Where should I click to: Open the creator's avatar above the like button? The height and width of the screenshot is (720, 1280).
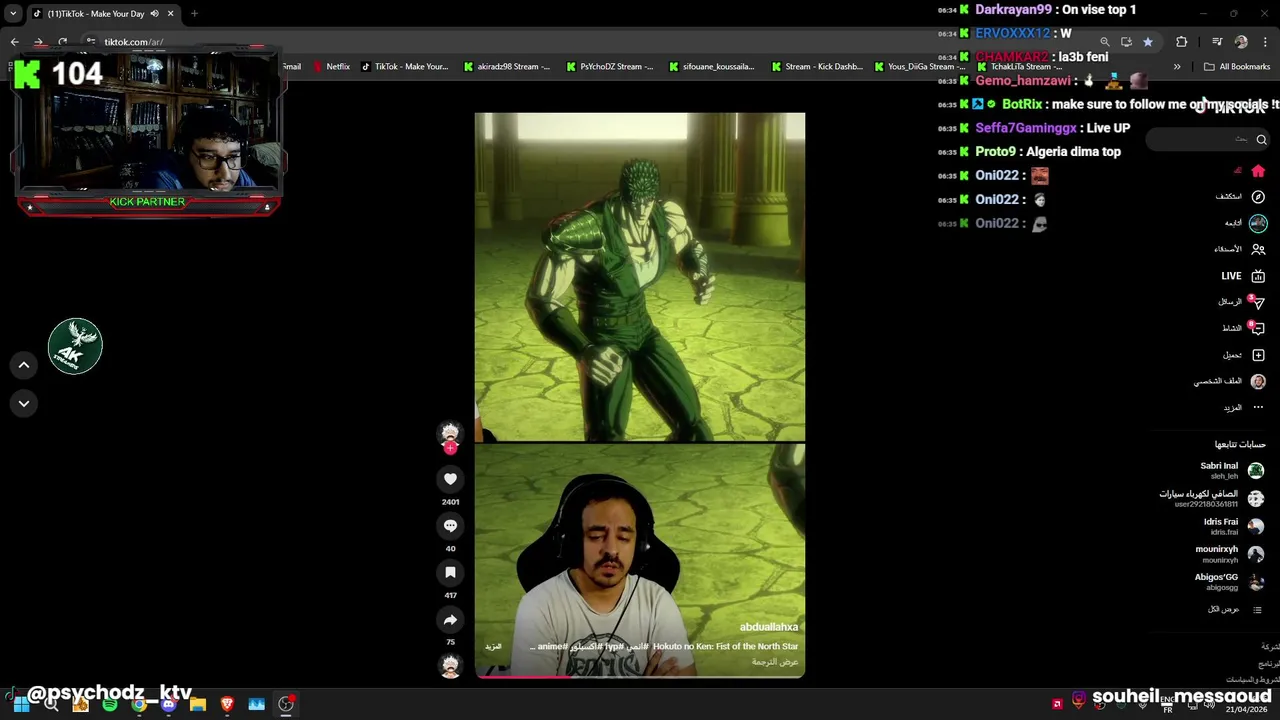tap(450, 432)
